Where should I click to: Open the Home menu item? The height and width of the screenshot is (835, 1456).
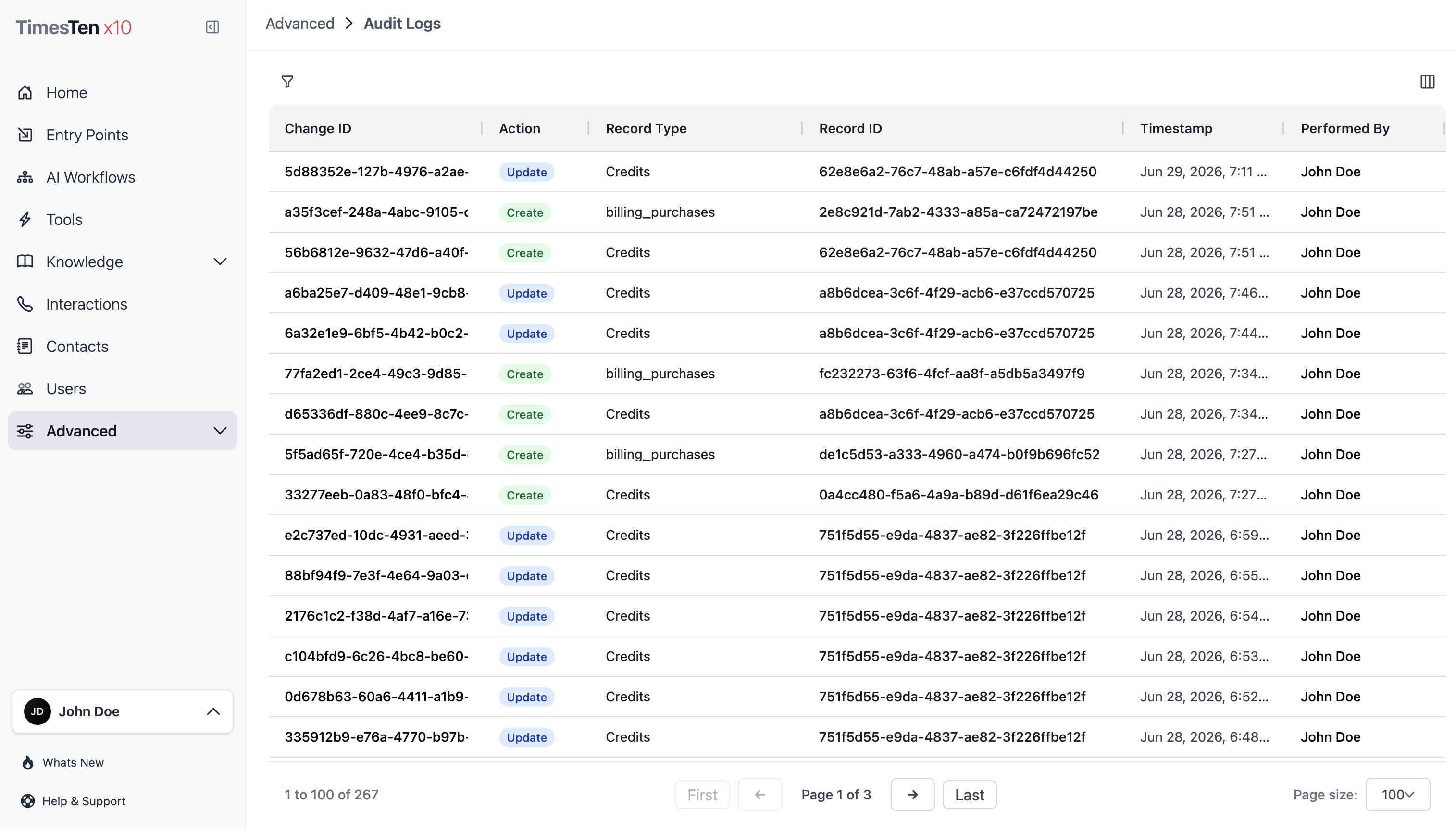[122, 92]
